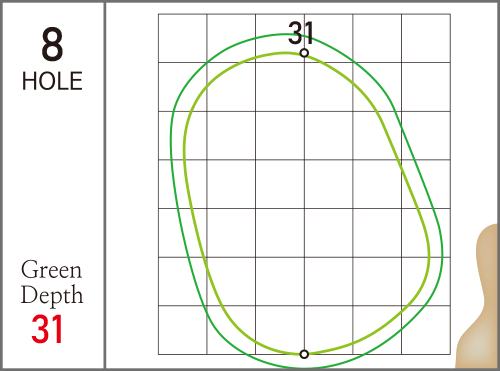Click the center vertical line between markers
Viewport: 500px width, 371px height.
pos(304,203)
